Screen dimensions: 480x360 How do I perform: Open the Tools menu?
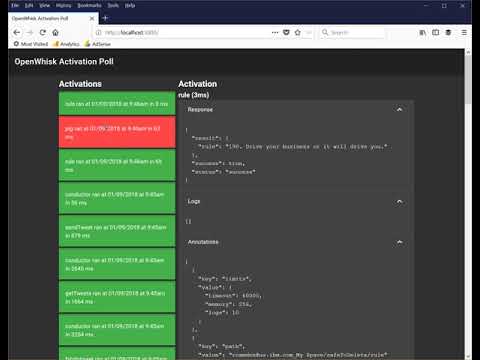point(113,5)
